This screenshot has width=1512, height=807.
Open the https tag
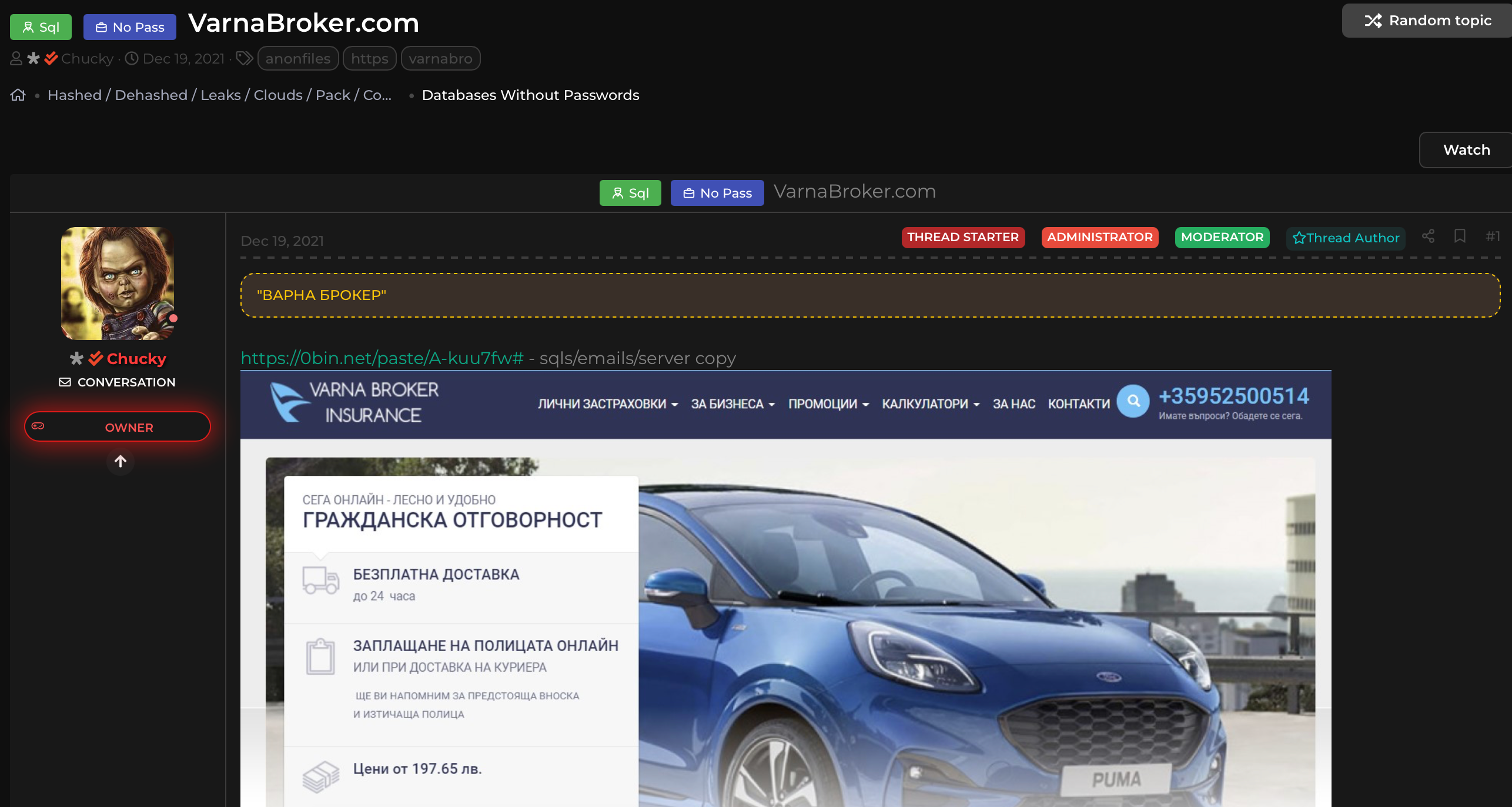coord(370,58)
